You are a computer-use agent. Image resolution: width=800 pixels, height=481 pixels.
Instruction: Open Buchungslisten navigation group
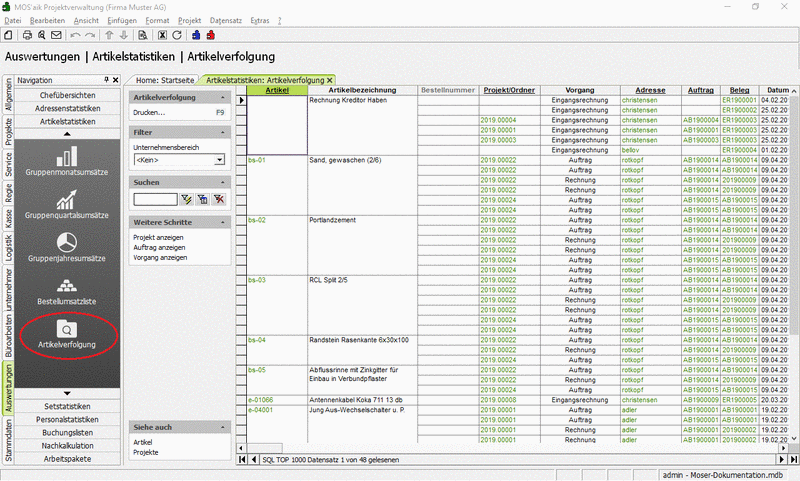click(x=67, y=433)
